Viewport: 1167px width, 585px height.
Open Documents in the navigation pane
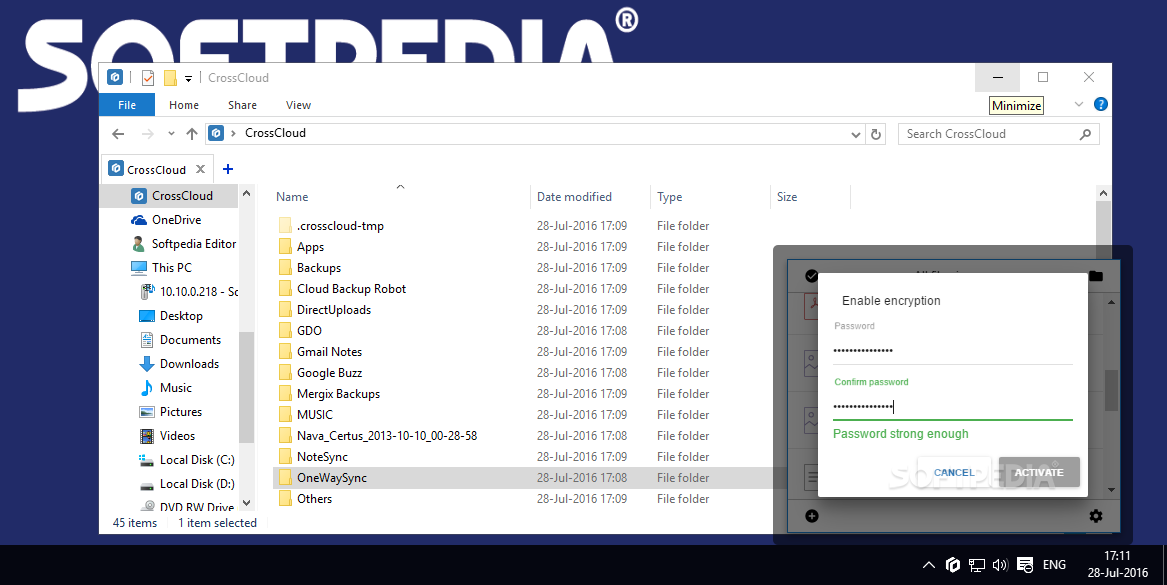tap(190, 339)
